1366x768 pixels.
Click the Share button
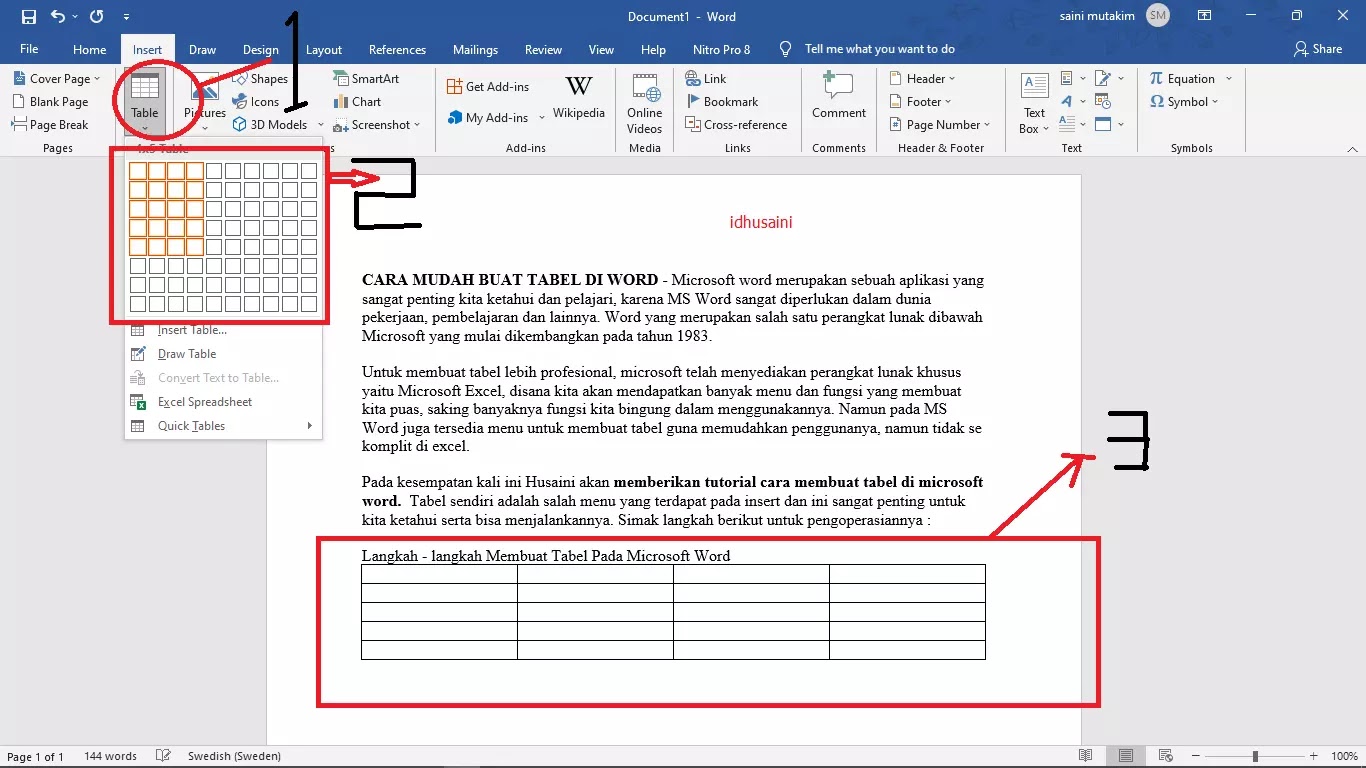[1318, 49]
